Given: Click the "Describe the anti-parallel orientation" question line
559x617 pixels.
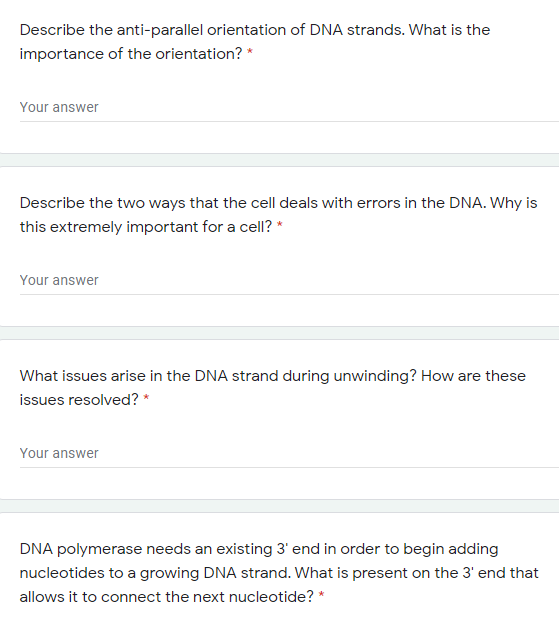Looking at the screenshot, I should pyautogui.click(x=255, y=30).
